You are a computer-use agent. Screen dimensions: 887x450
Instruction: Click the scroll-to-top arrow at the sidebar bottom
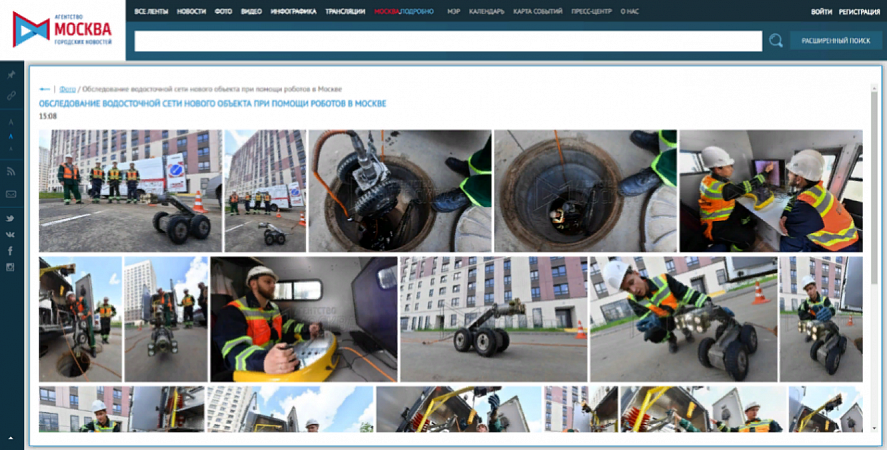pos(10,439)
